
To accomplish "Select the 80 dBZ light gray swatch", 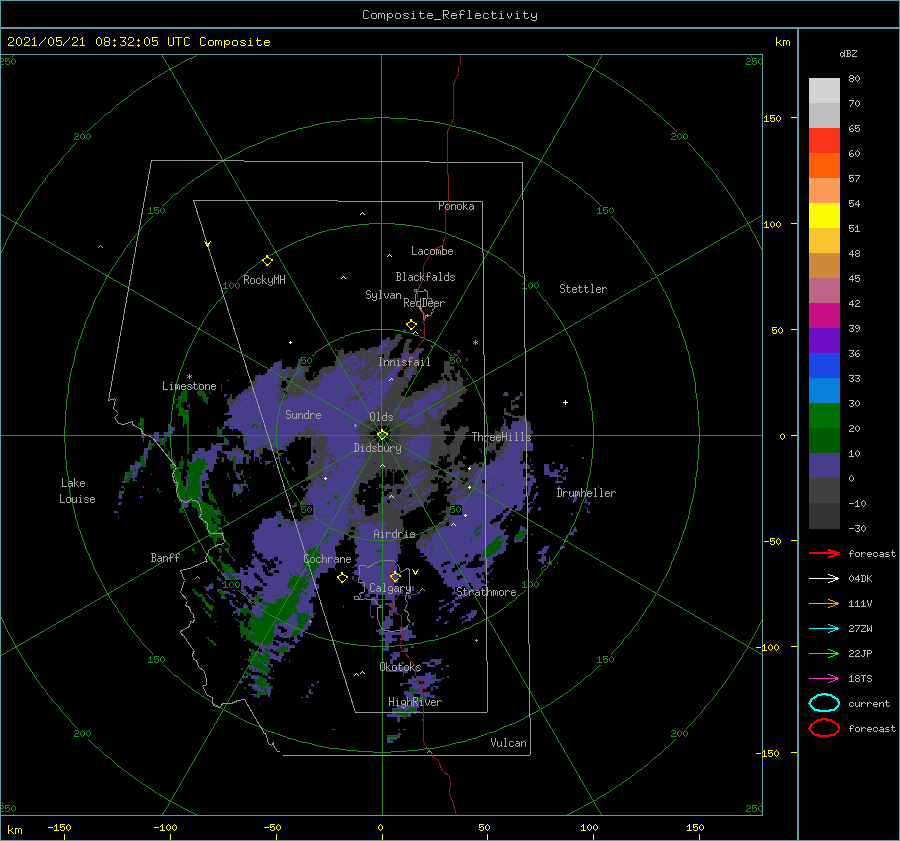I will (824, 90).
